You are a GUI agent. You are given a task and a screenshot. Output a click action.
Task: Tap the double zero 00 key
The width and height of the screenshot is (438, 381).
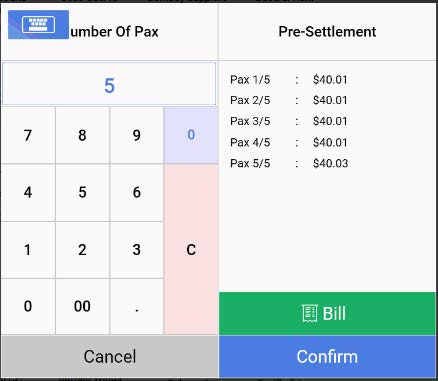pyautogui.click(x=82, y=306)
